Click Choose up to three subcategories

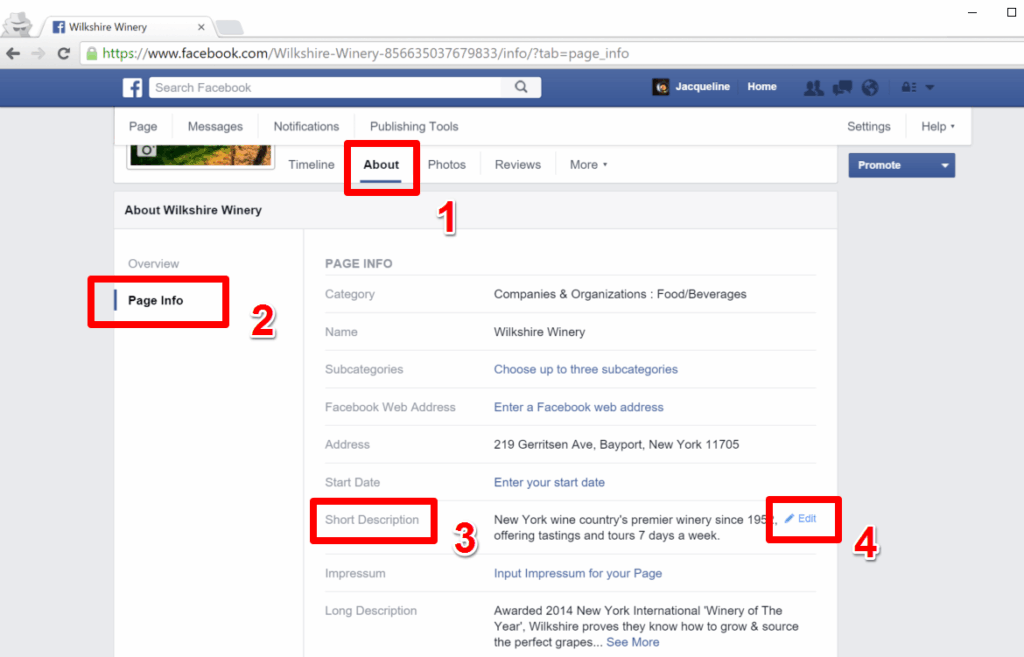(586, 370)
